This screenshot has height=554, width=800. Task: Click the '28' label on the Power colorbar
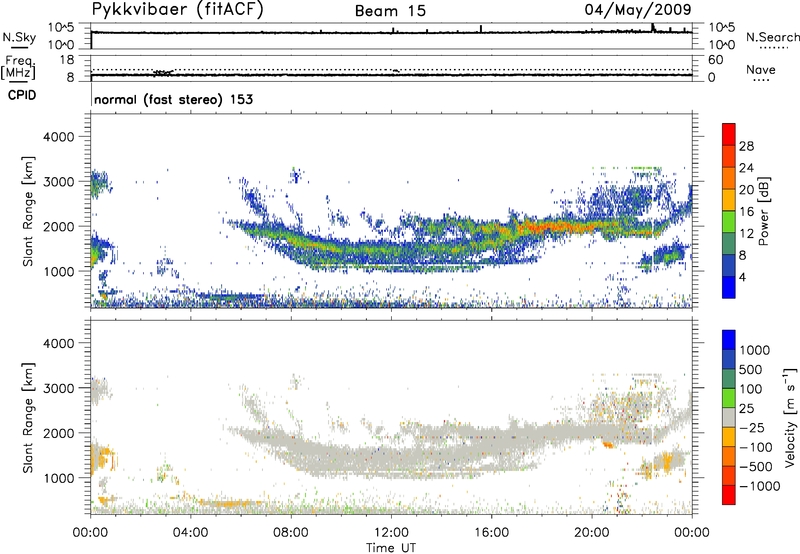746,146
